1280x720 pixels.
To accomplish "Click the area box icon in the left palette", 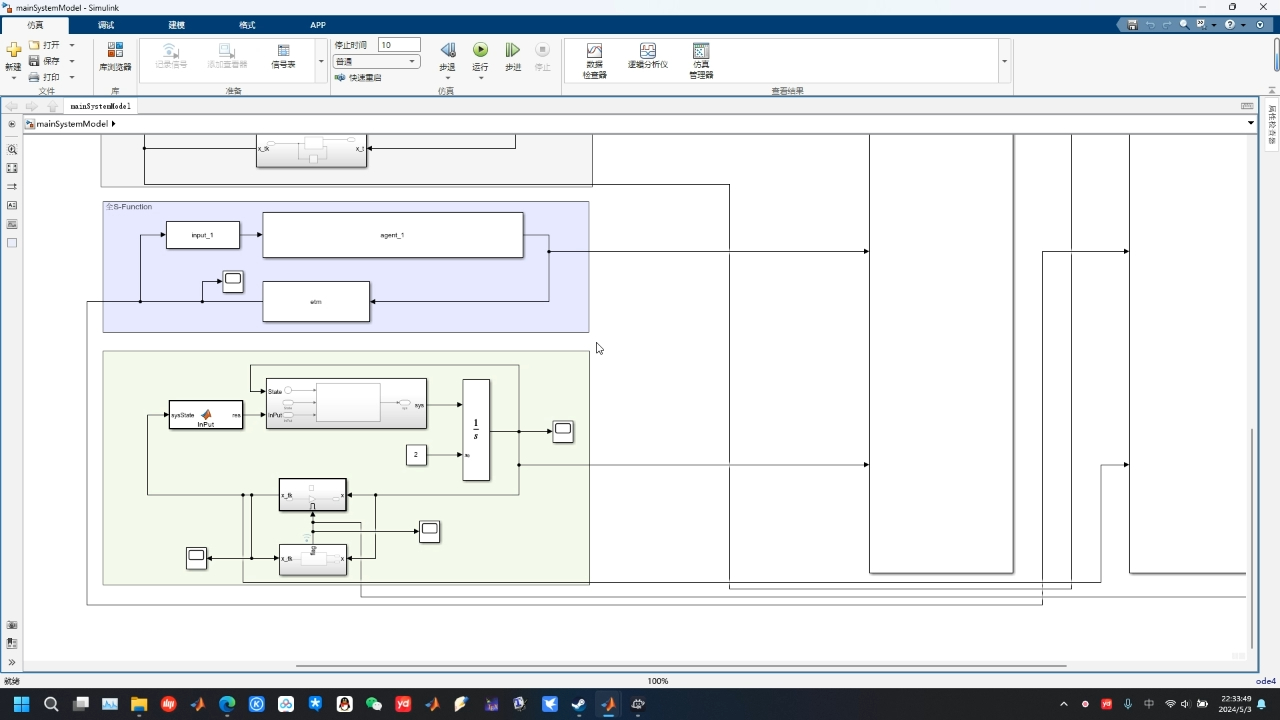I will [12, 243].
